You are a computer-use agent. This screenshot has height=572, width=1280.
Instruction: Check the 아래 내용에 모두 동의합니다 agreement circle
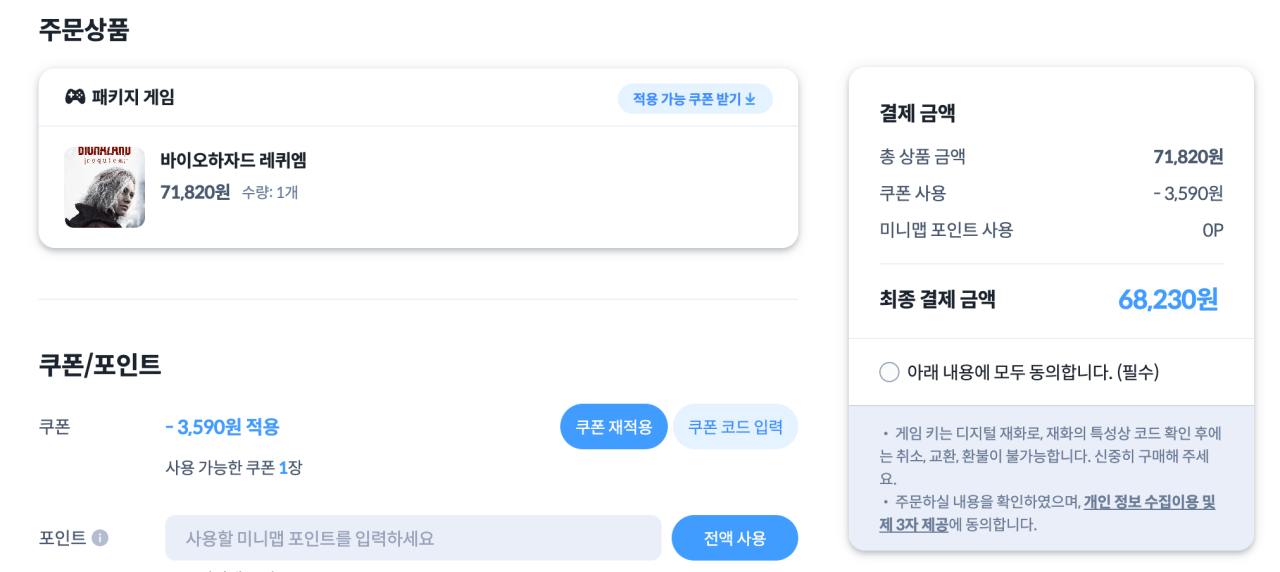pos(889,372)
